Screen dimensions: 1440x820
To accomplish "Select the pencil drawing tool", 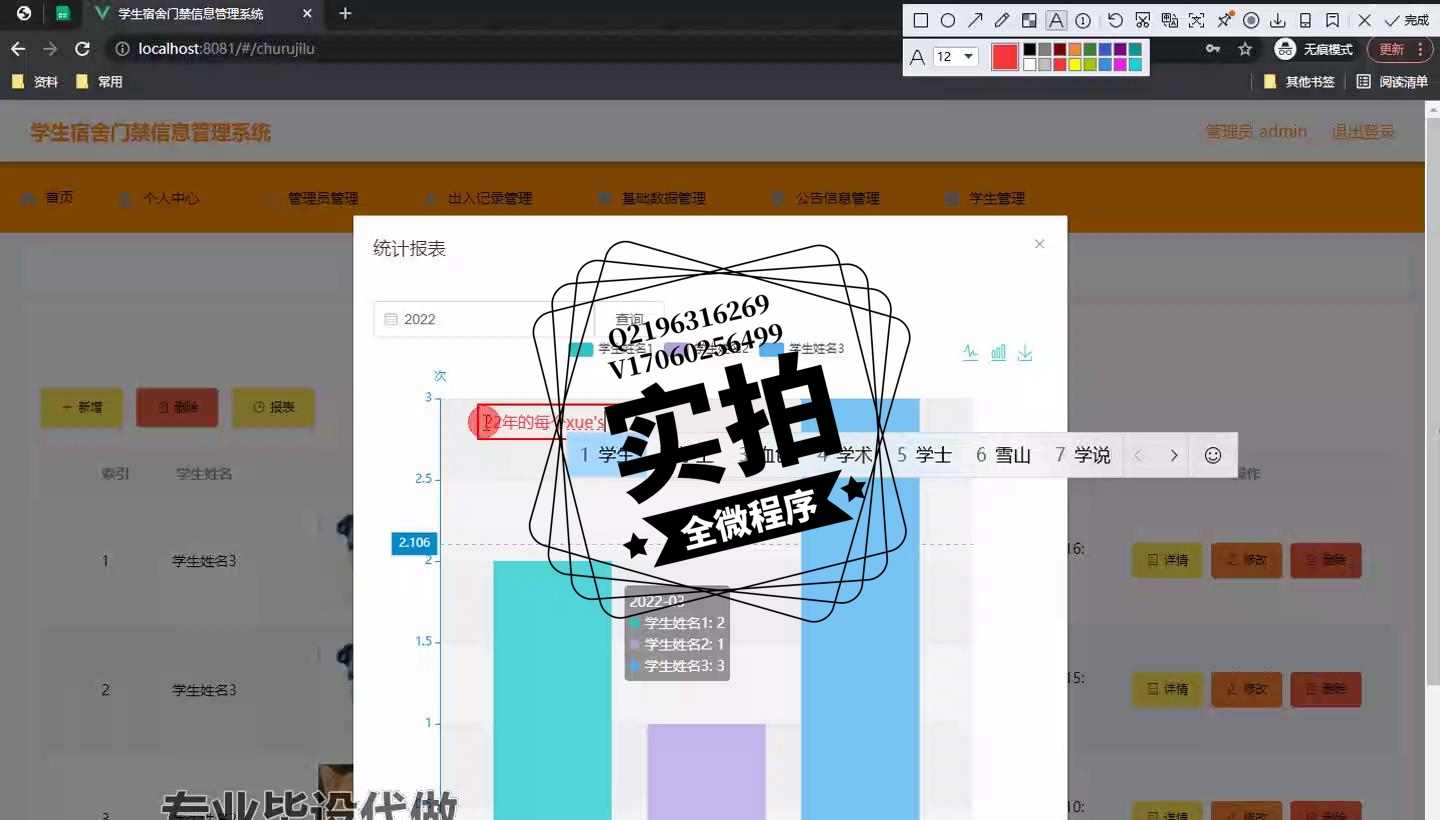I will coord(1002,20).
